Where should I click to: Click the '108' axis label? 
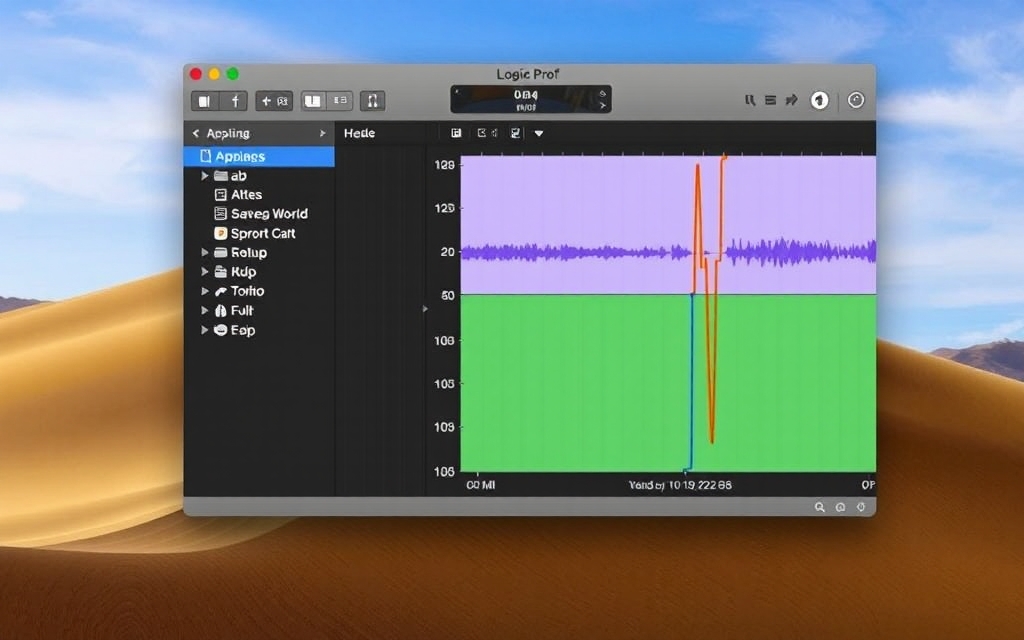pyautogui.click(x=444, y=340)
